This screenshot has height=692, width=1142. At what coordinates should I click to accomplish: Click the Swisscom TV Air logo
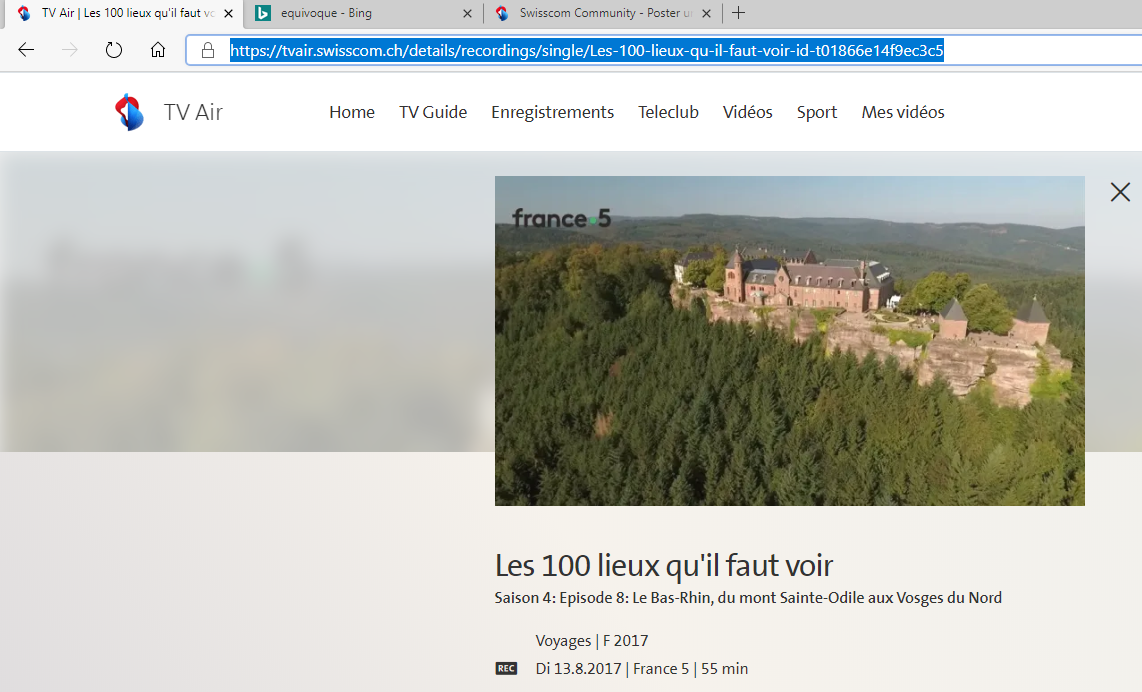129,112
